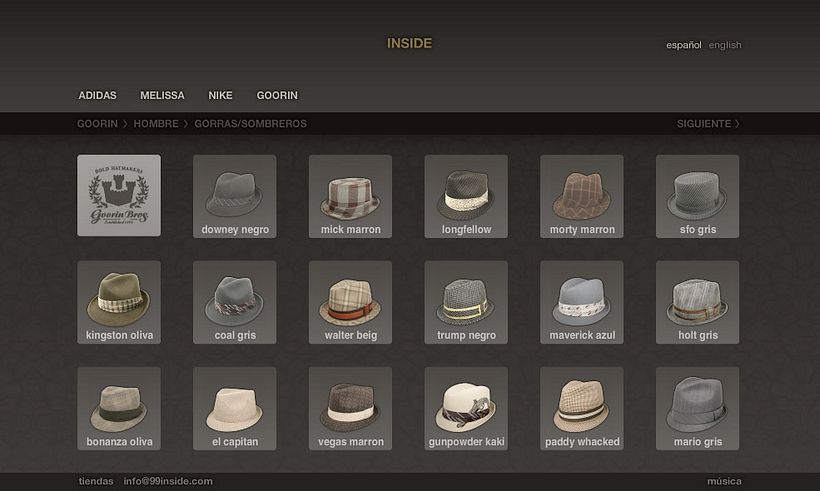The image size is (820, 491).
Task: View the bonanza oliva hat
Action: [x=119, y=408]
